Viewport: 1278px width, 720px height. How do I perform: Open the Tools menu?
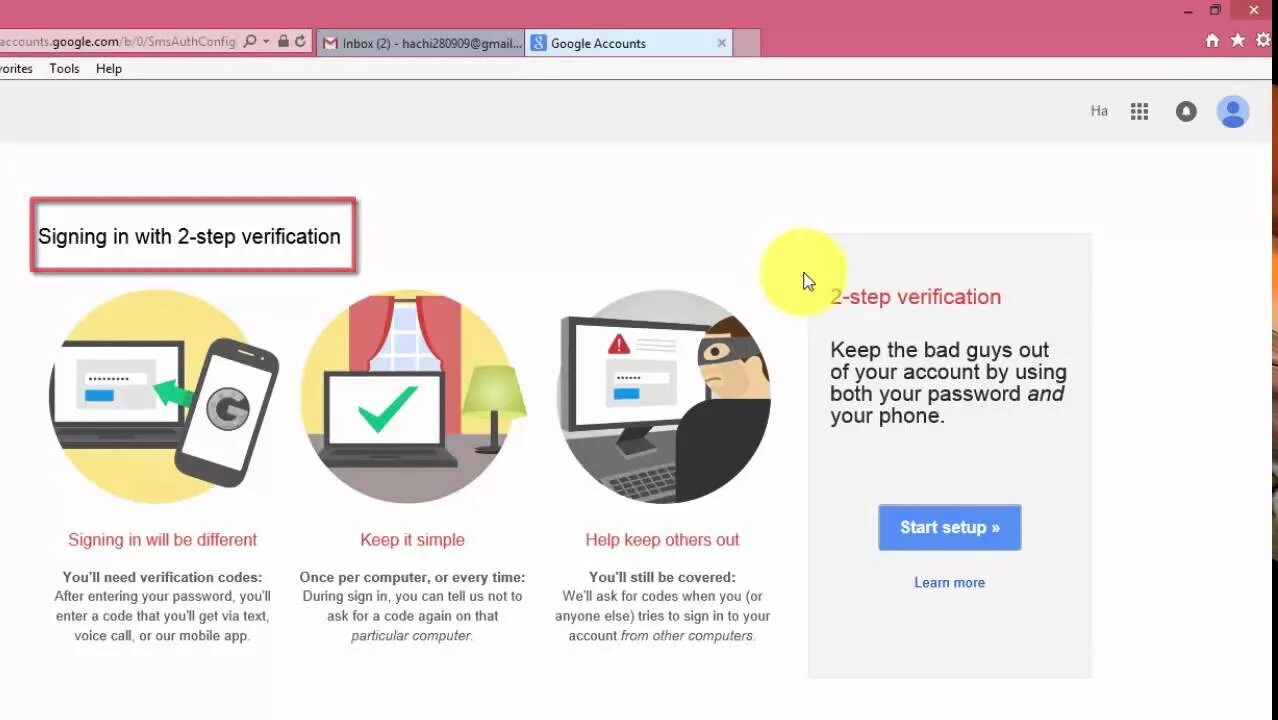(x=64, y=69)
